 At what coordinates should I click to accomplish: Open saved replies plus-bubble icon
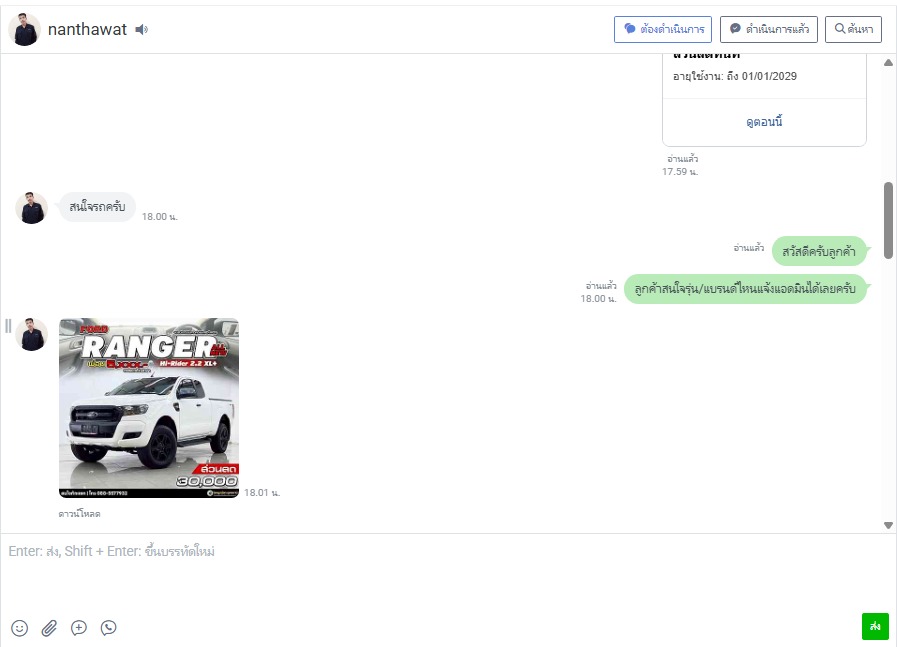pyautogui.click(x=79, y=628)
